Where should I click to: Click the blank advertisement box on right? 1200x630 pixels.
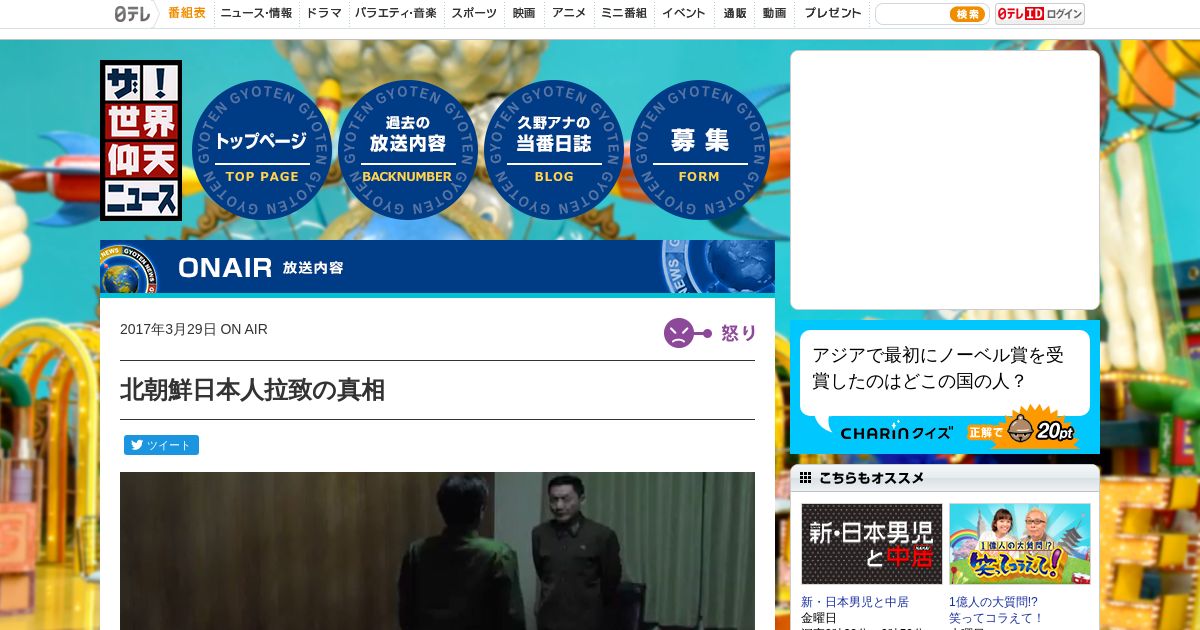[945, 180]
